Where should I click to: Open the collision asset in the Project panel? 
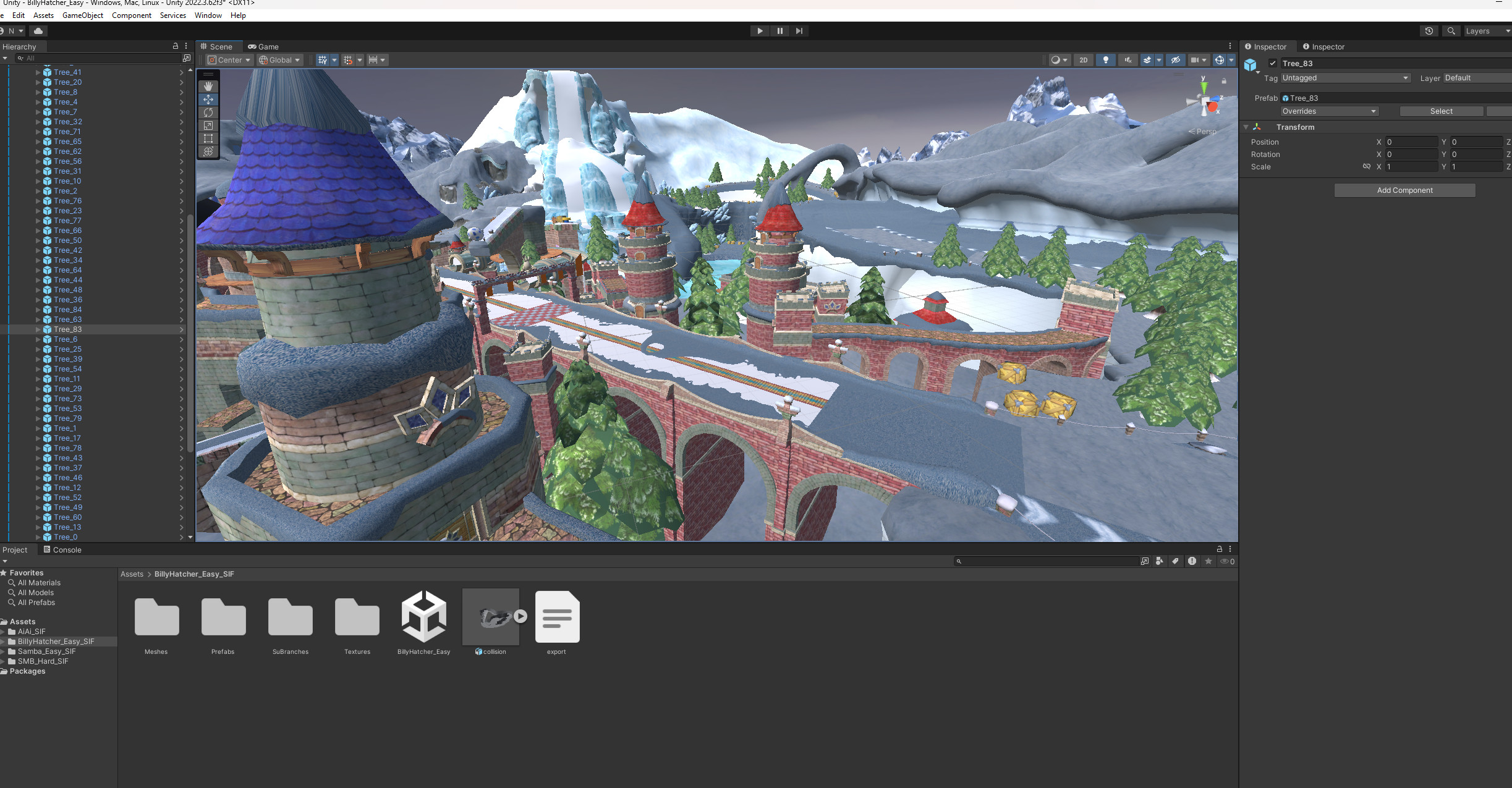490,616
